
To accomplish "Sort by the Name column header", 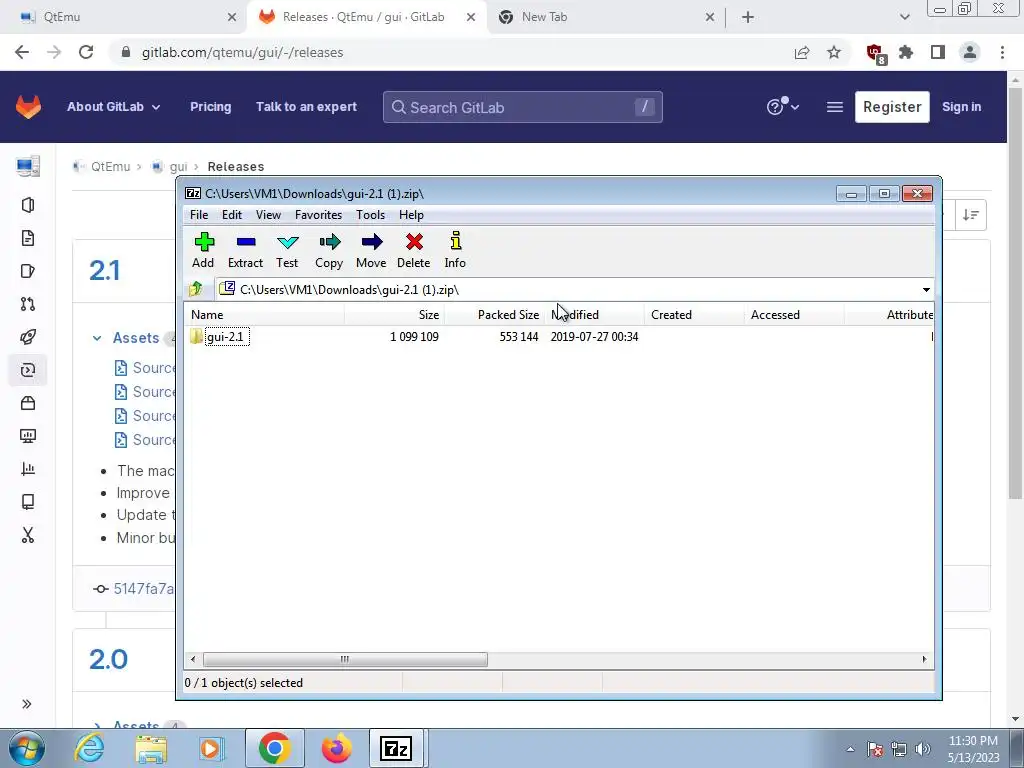I will coord(264,315).
